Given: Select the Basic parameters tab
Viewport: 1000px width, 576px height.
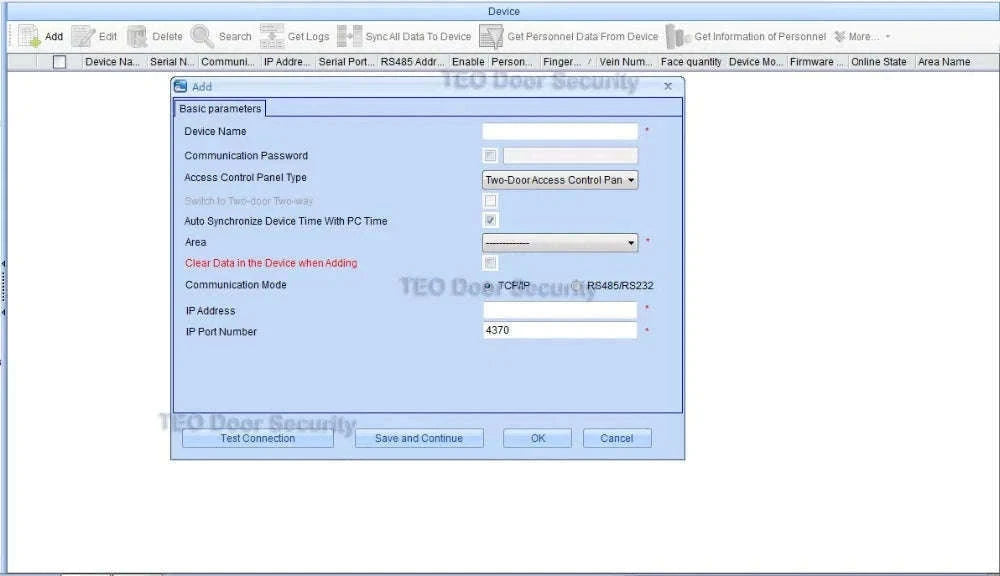Looking at the screenshot, I should pos(220,108).
